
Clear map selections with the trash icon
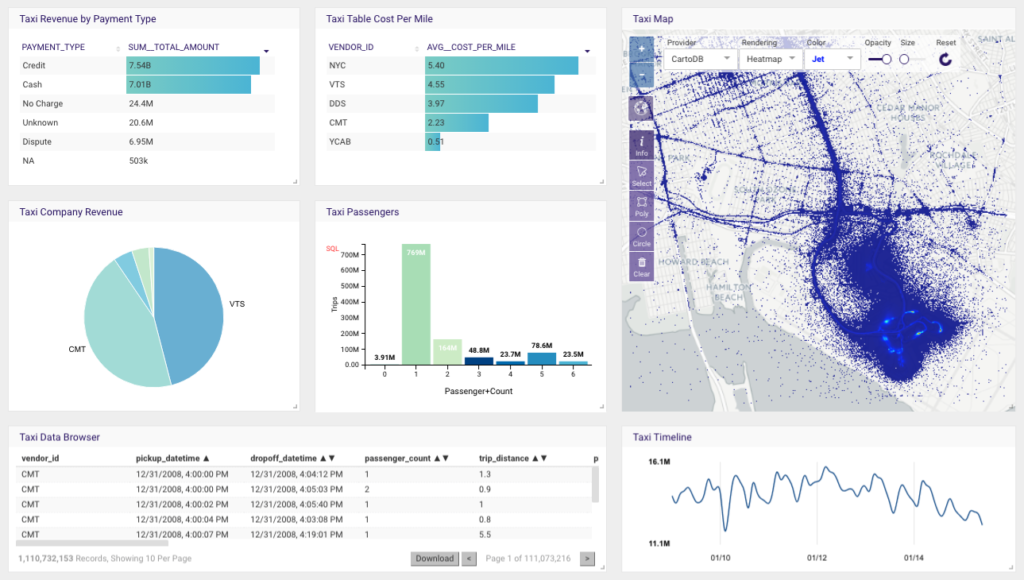641,266
